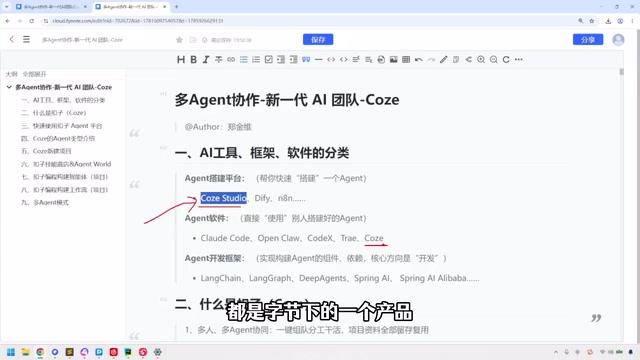The height and width of the screenshot is (360, 640).
Task: Click the Claude Code list line
Action: (292, 238)
